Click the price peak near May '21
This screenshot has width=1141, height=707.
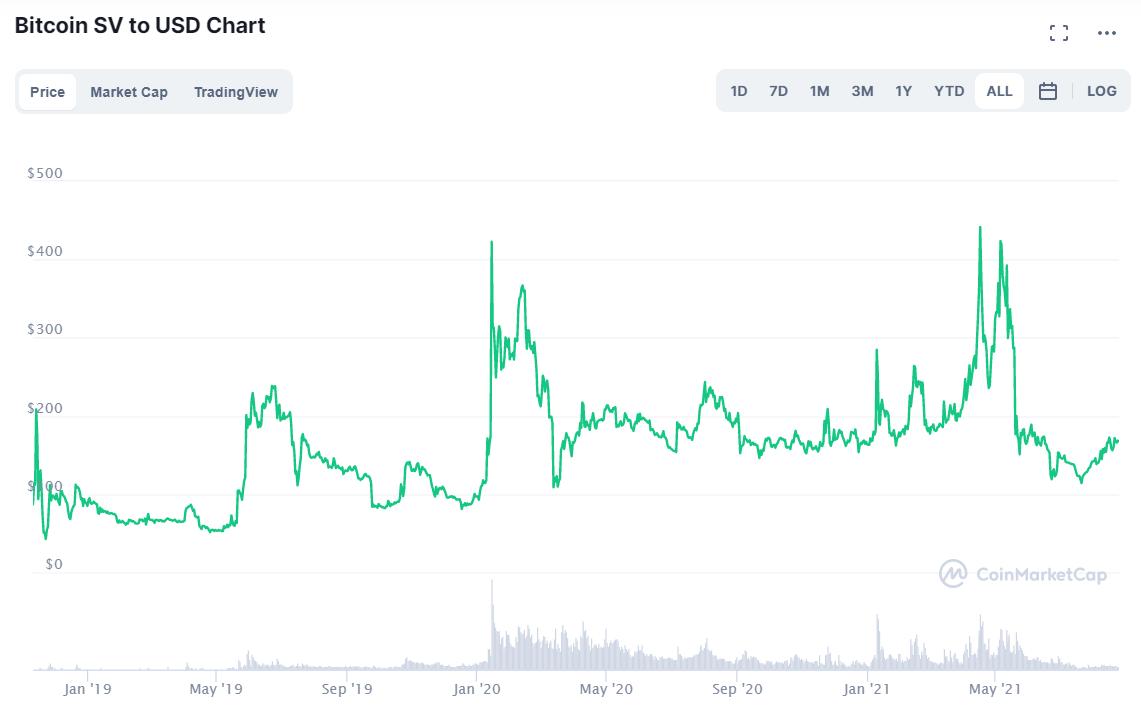click(x=981, y=228)
